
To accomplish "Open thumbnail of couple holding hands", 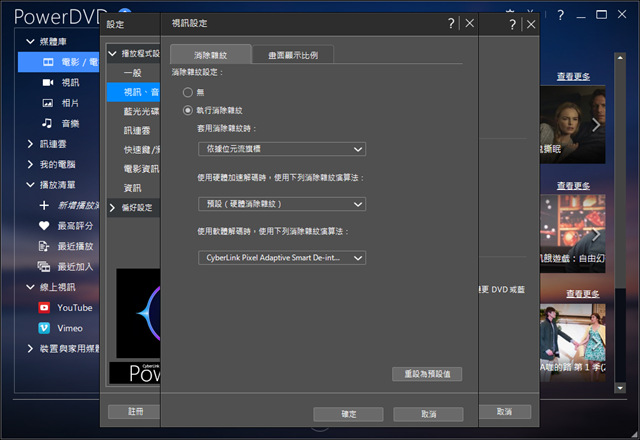I will (573, 343).
